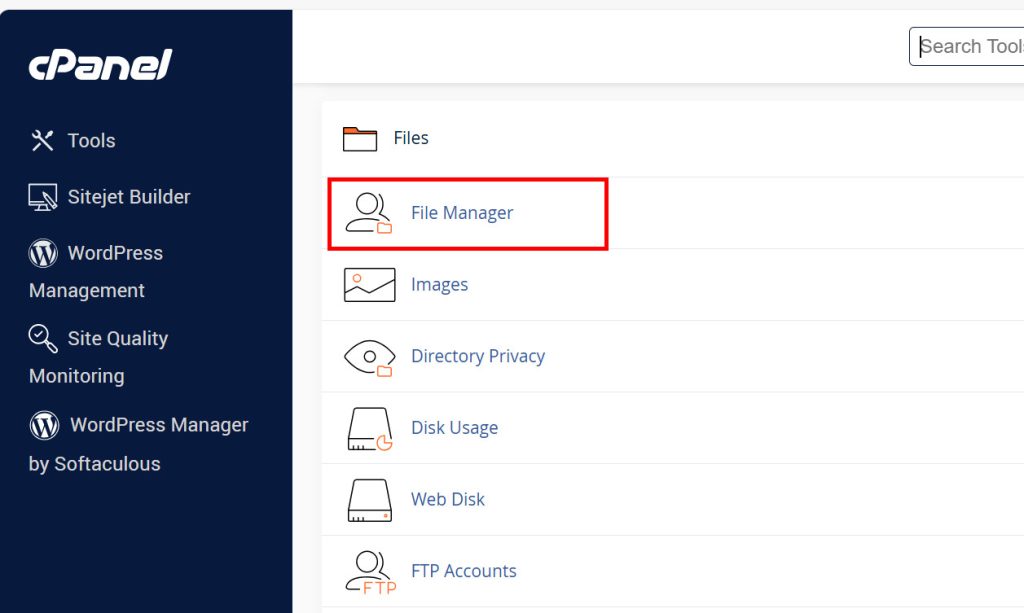Open the Images link

tap(440, 285)
